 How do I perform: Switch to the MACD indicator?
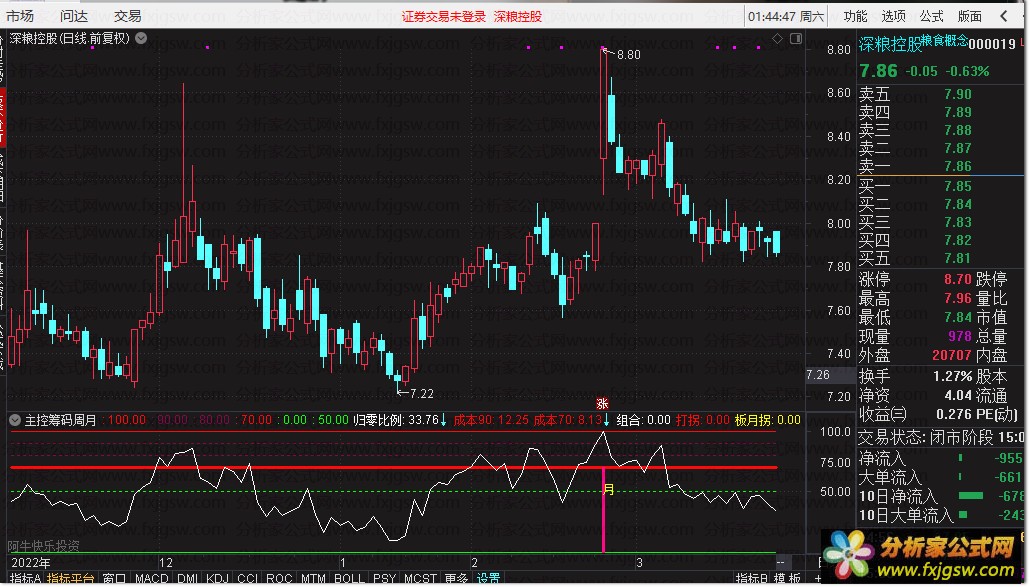coord(152,578)
